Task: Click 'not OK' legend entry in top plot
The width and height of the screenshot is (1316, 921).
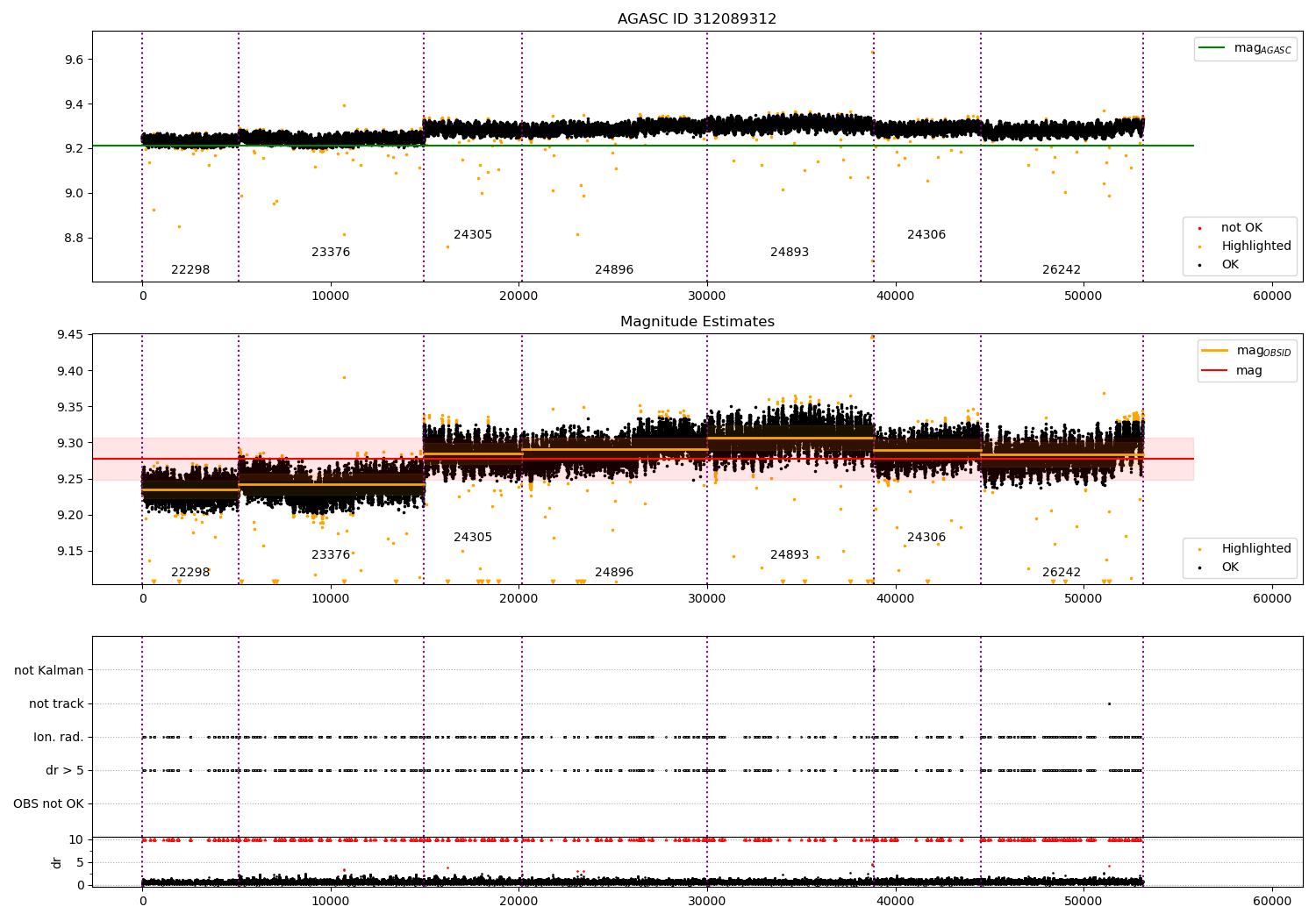Action: 1241,228
